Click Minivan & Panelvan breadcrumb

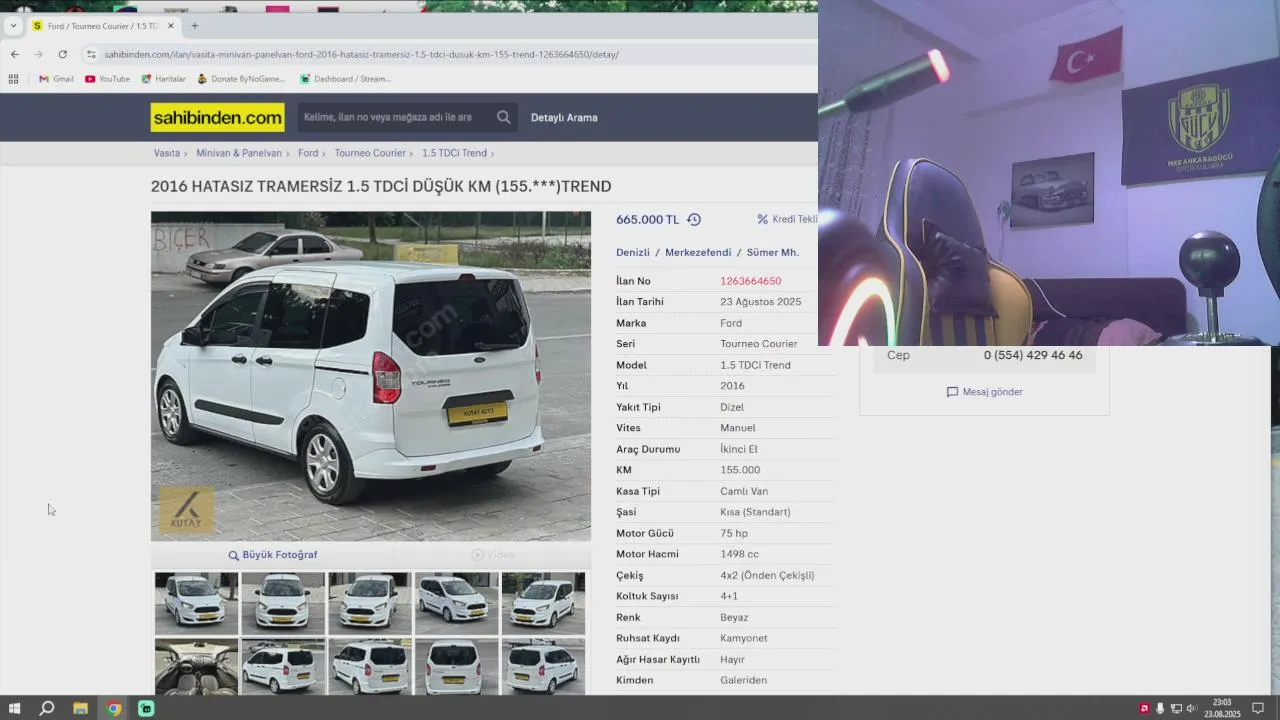pyautogui.click(x=239, y=153)
